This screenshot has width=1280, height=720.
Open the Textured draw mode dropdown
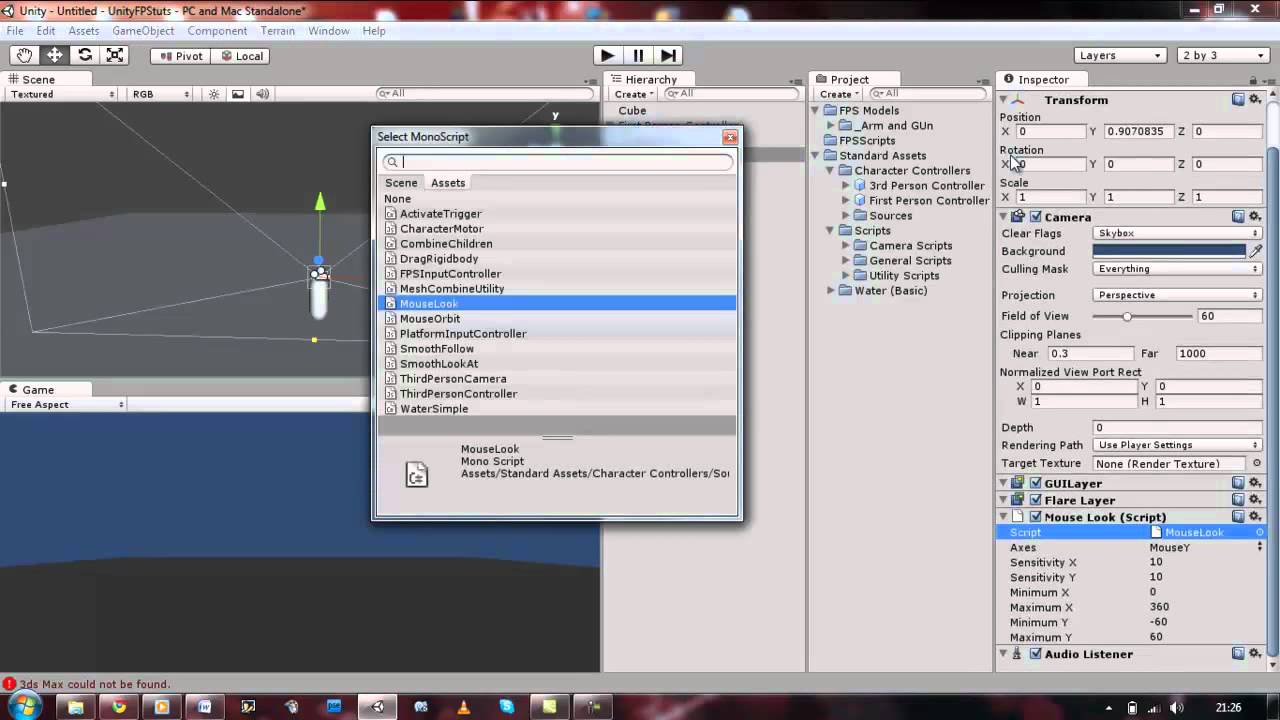click(62, 94)
